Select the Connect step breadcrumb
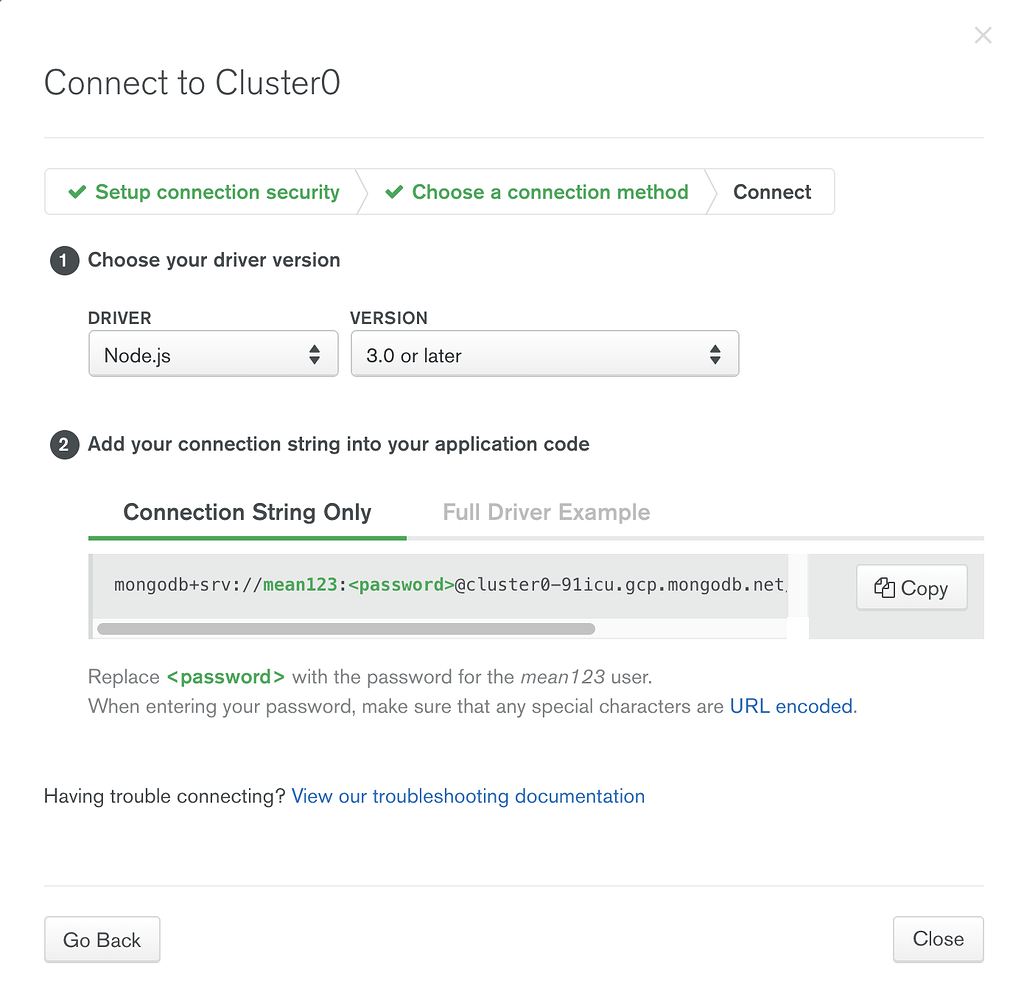Image resolution: width=1024 pixels, height=1003 pixels. [772, 192]
